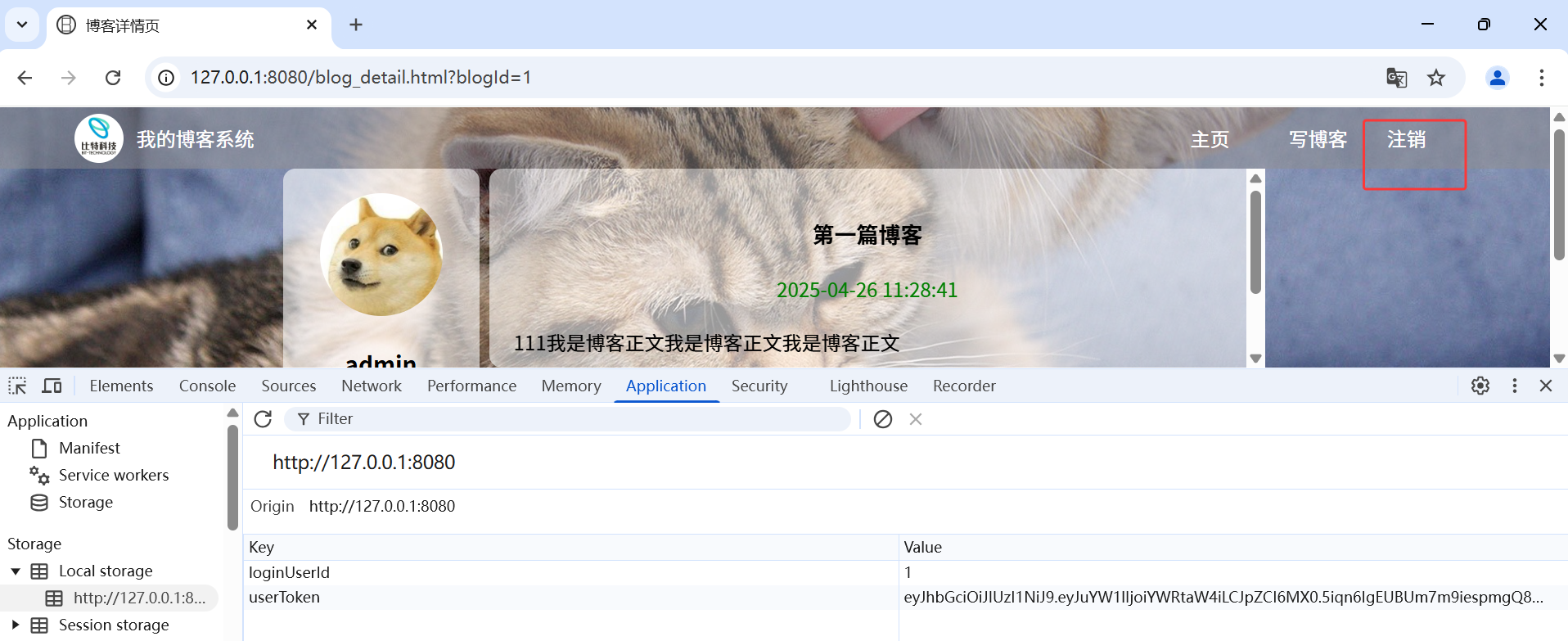The height and width of the screenshot is (641, 1568).
Task: Select the loginUserId value cell
Action: click(x=1232, y=572)
